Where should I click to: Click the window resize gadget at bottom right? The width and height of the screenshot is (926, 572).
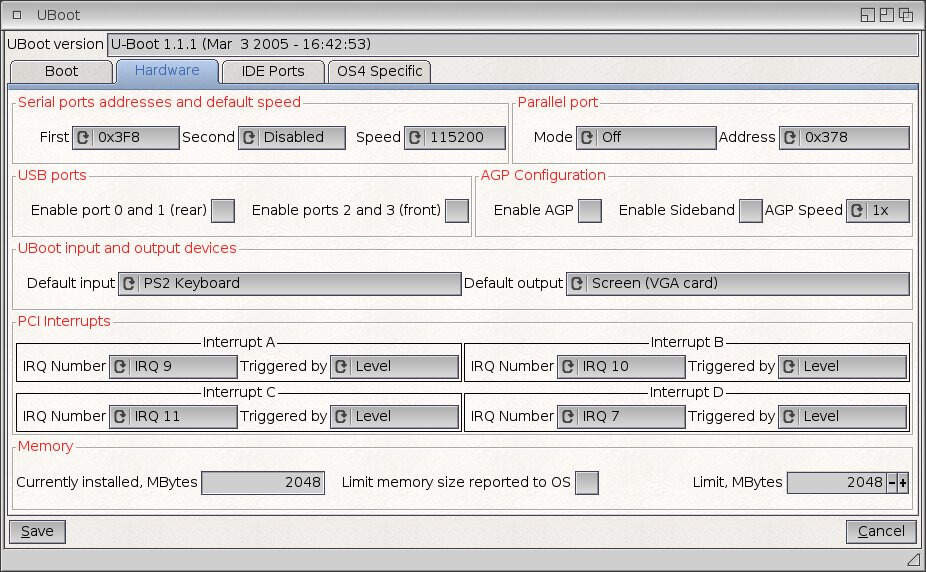click(912, 559)
